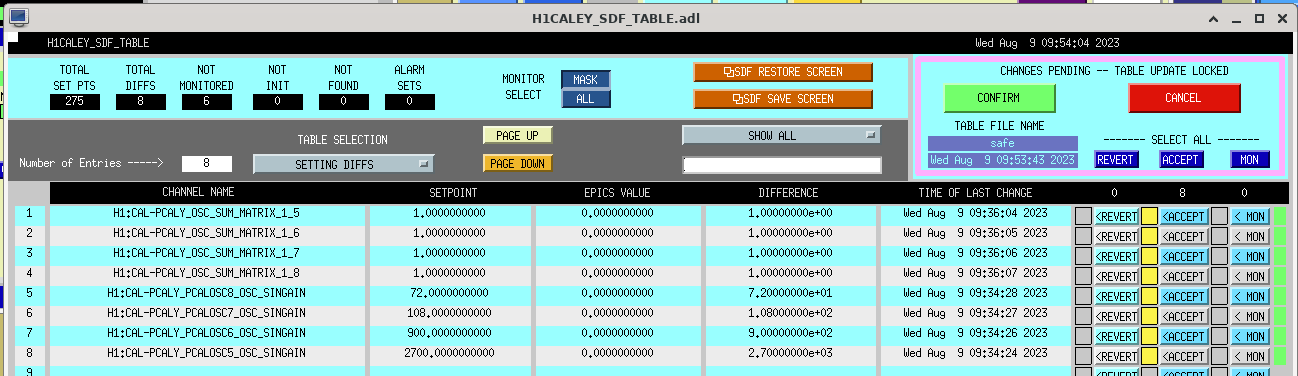This screenshot has width=1298, height=376.
Task: Revert row 5 PCALOSC8_OSC_SINGAIN
Action: click(x=1116, y=296)
